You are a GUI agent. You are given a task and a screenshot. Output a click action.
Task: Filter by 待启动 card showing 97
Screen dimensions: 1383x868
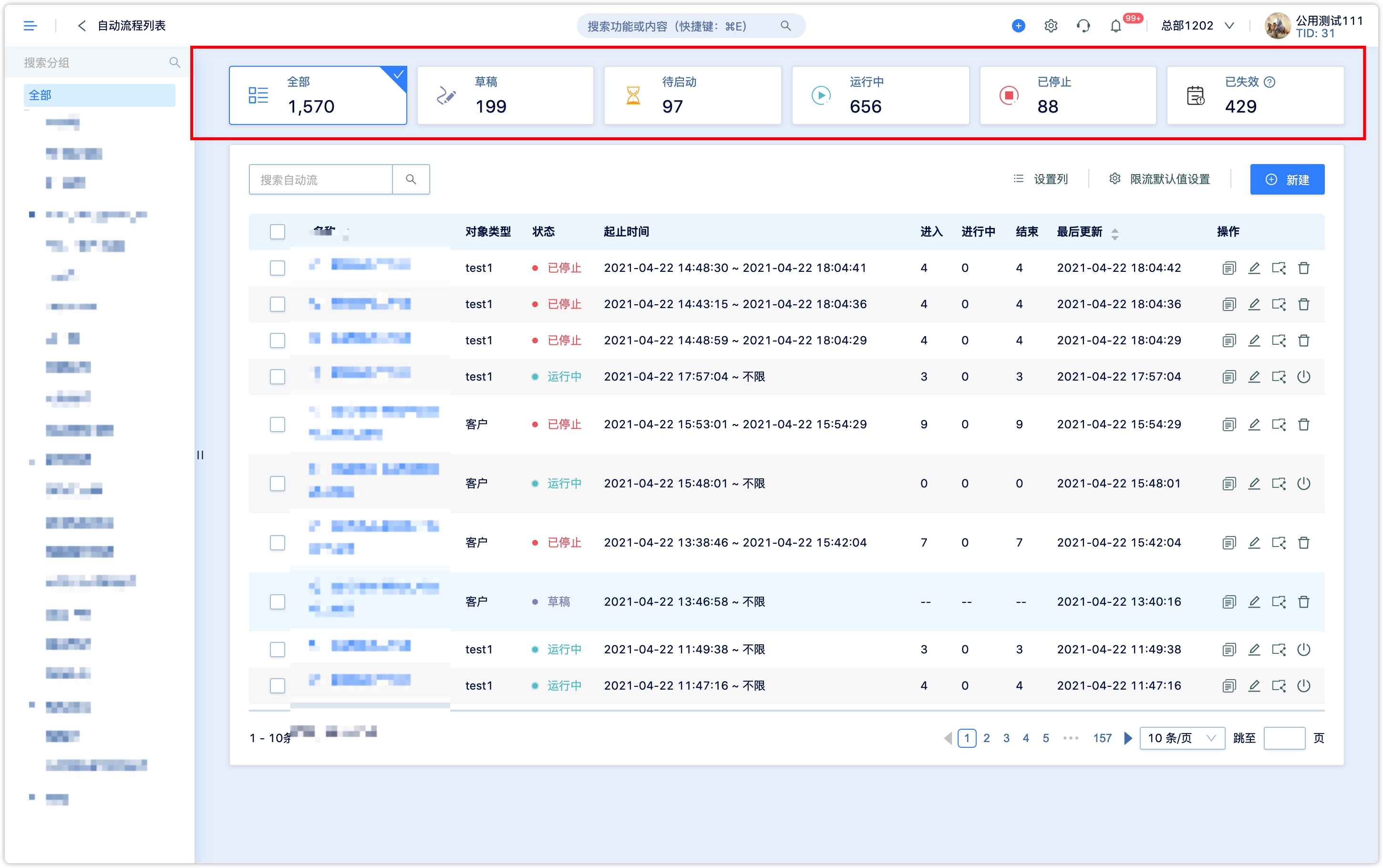[692, 95]
